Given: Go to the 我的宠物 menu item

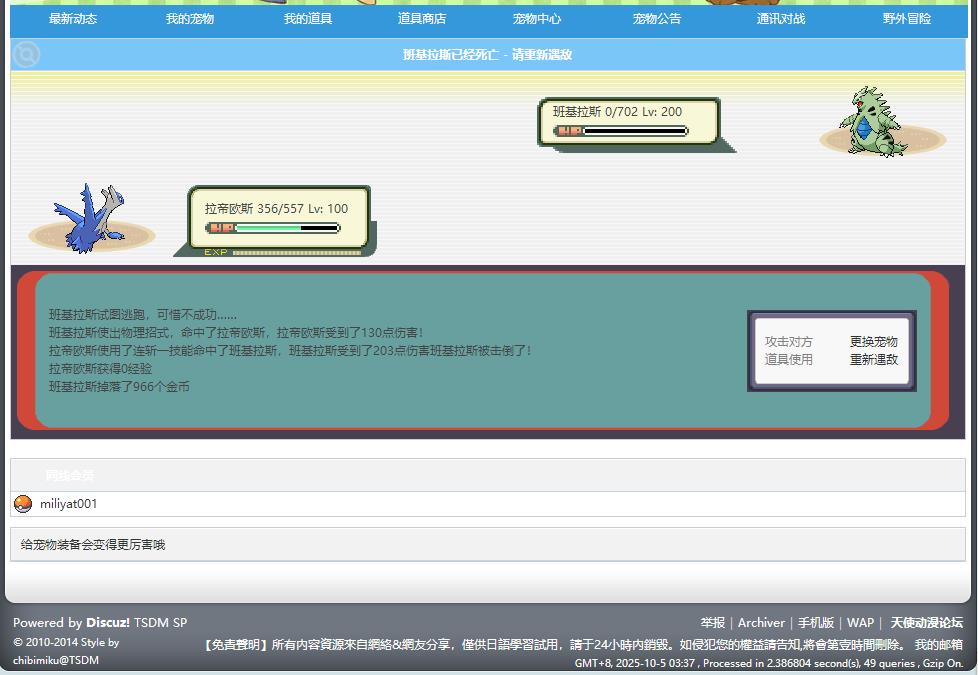Looking at the screenshot, I should (190, 19).
